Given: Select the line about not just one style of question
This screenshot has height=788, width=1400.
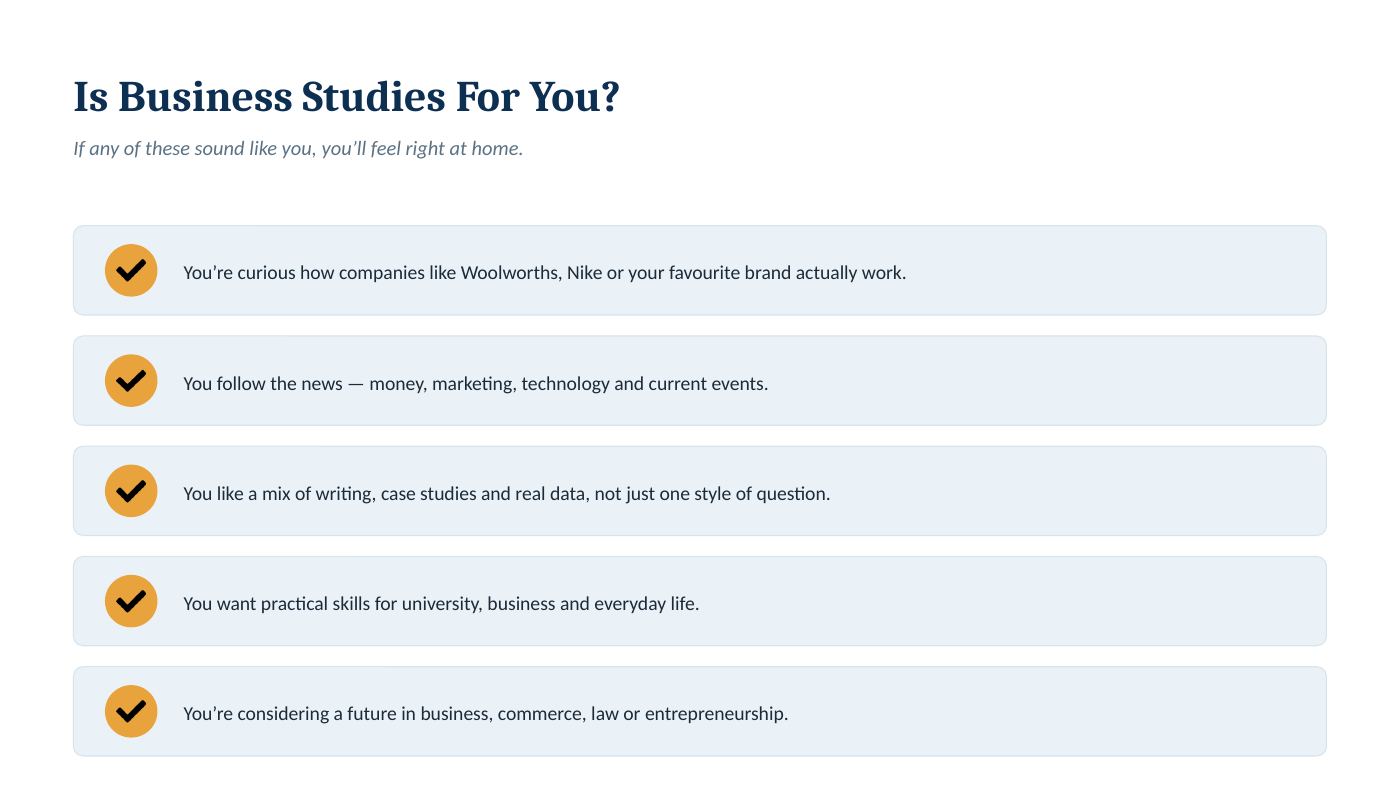Looking at the screenshot, I should (x=506, y=493).
